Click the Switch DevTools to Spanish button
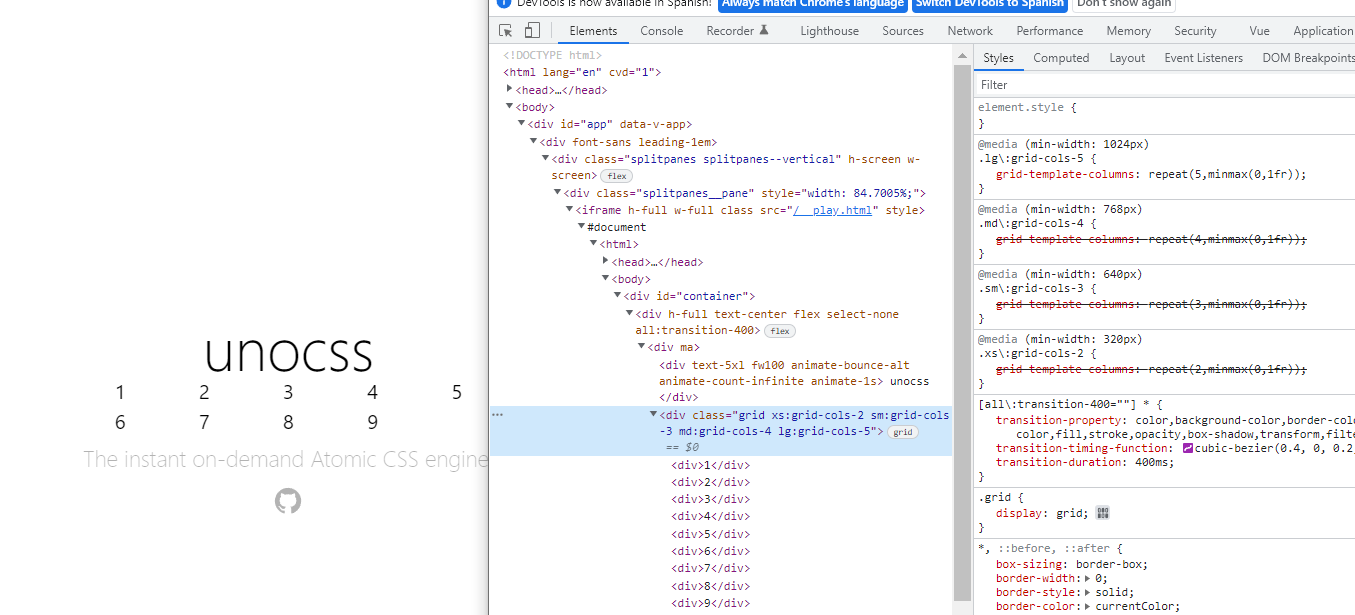1355x615 pixels. point(989,4)
